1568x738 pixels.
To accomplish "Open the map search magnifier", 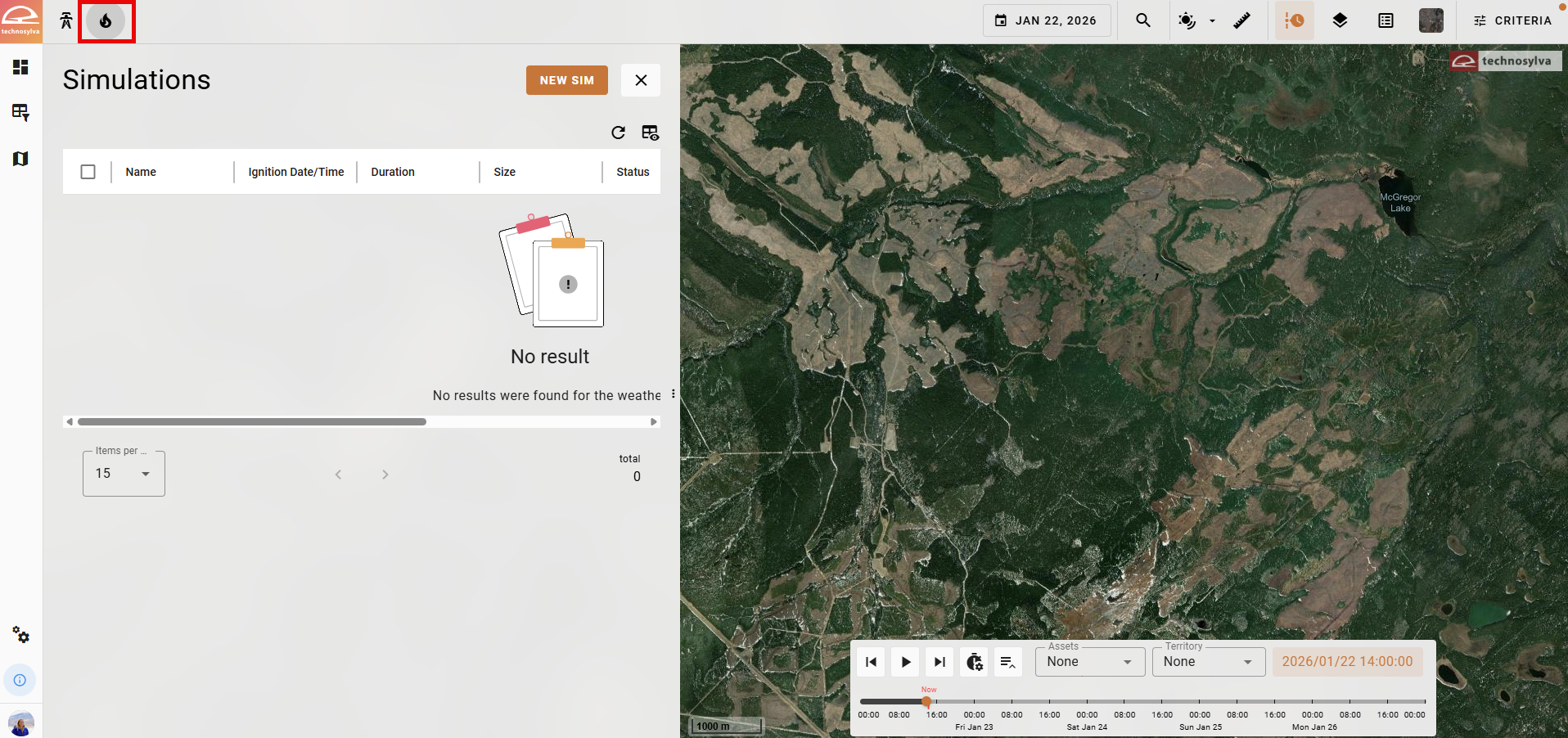I will 1142,20.
